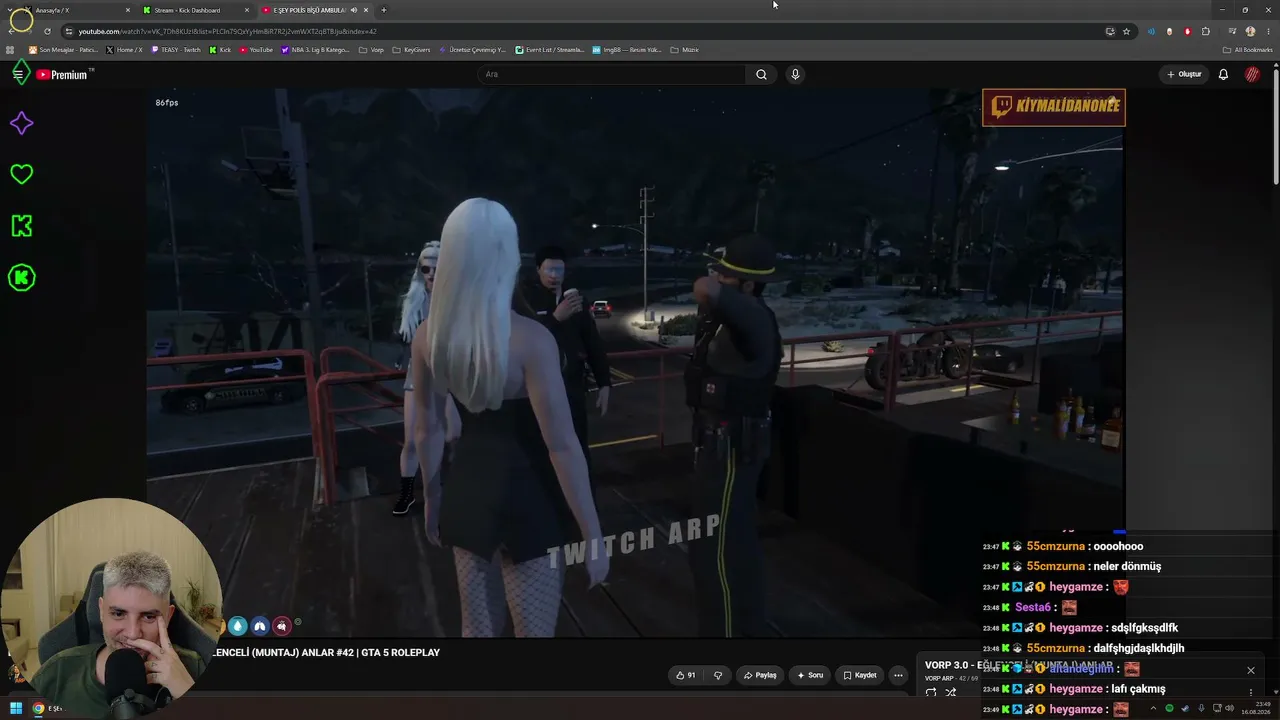Viewport: 1280px width, 720px height.
Task: Show hidden system tray icons
Action: (1154, 709)
